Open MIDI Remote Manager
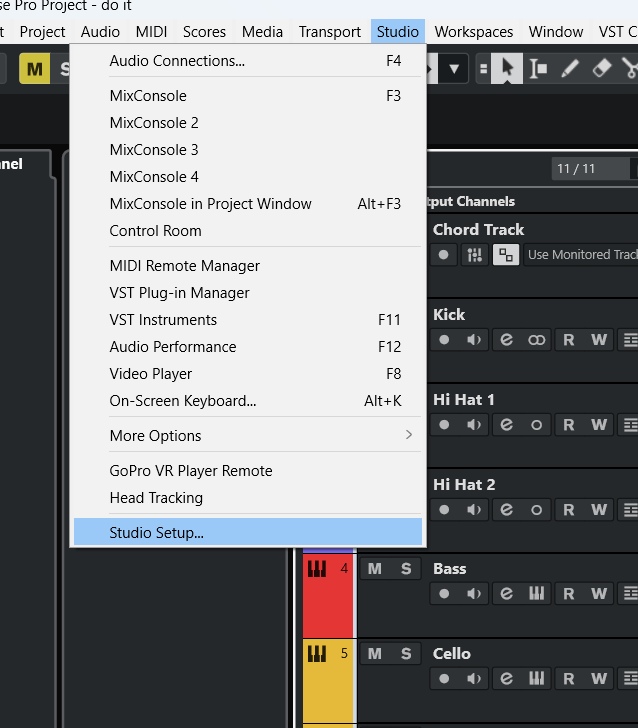Viewport: 638px width, 728px height. point(248,266)
